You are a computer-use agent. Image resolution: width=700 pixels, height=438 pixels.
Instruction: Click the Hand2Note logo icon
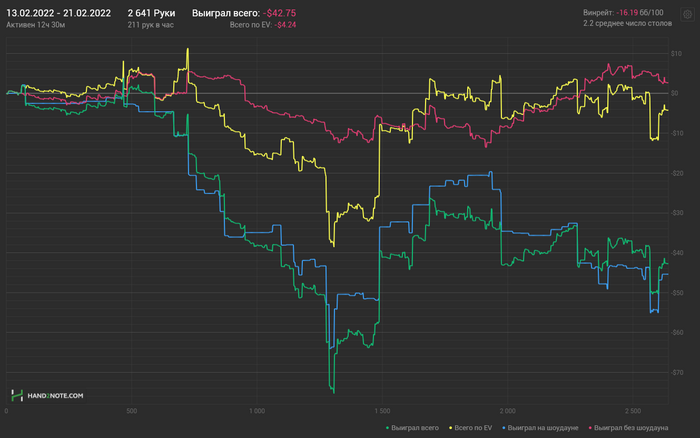tap(17, 395)
